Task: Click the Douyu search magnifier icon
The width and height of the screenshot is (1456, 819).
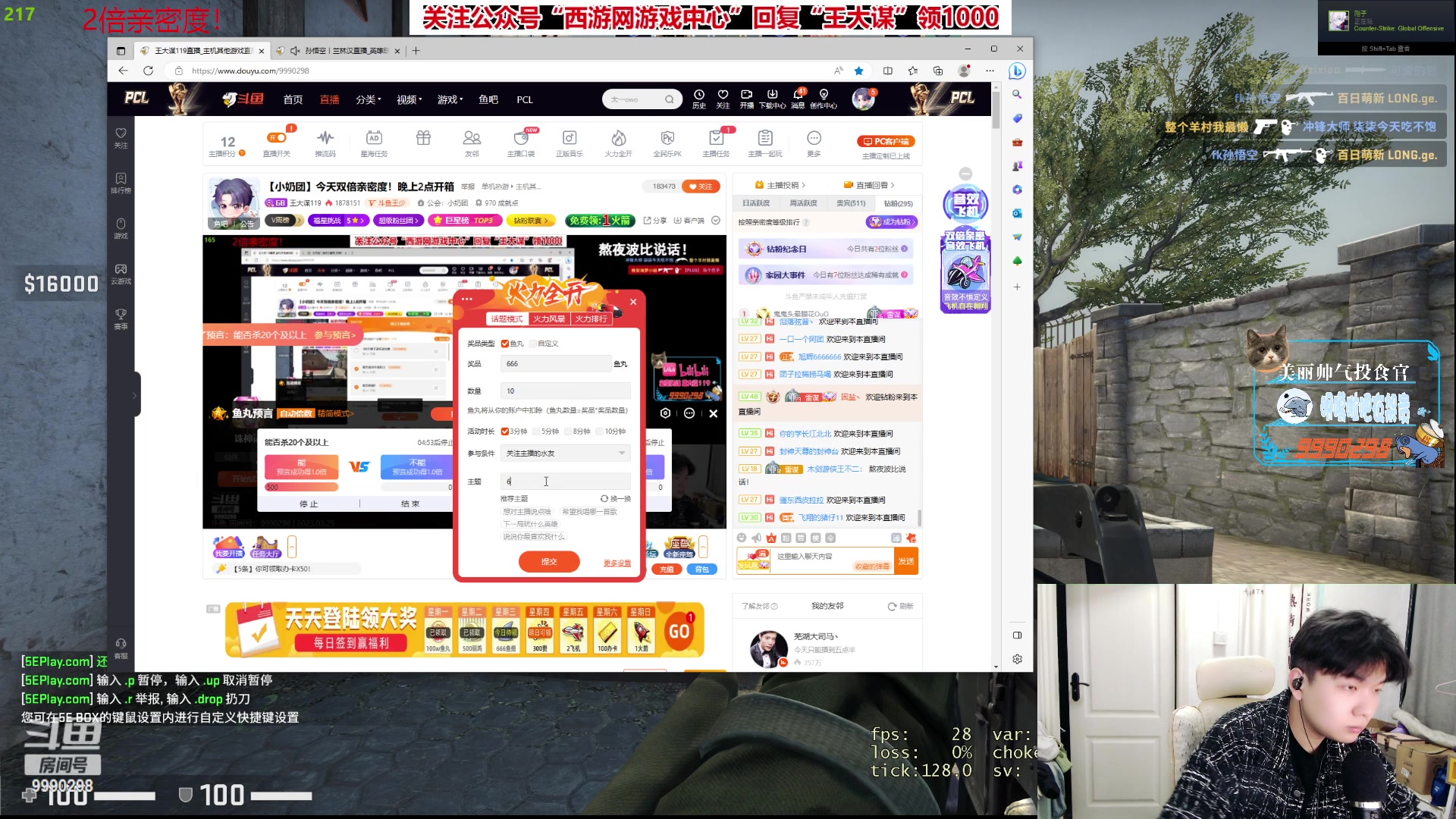Action: tap(670, 99)
